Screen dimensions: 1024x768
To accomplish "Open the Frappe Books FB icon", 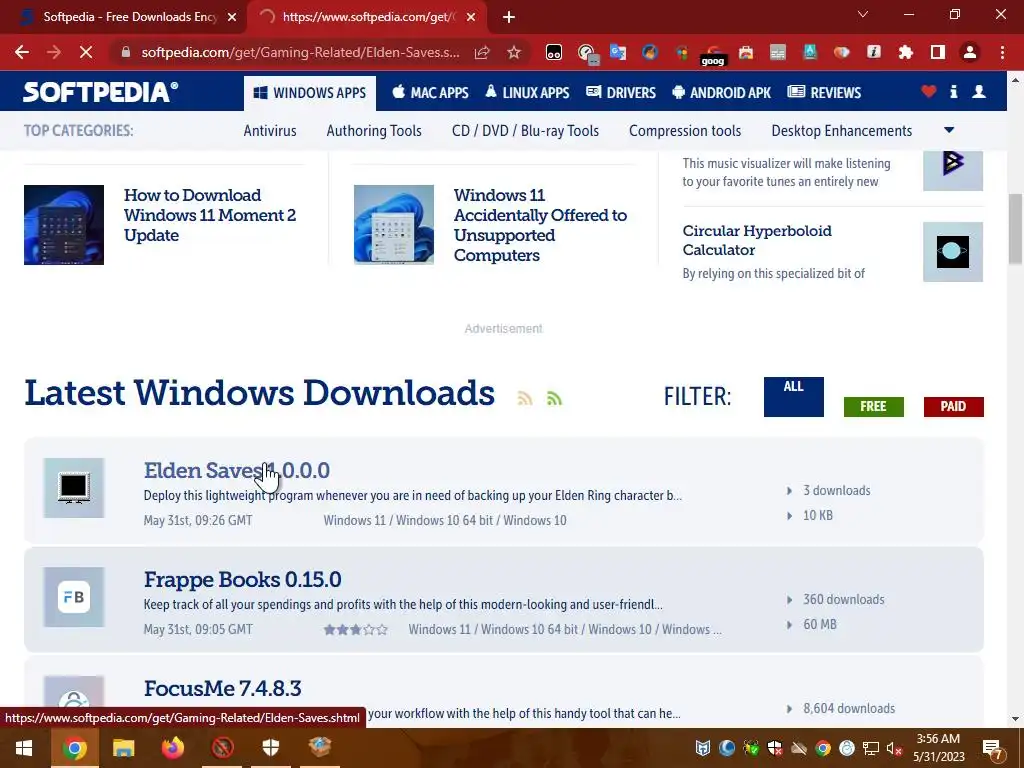I will (x=74, y=597).
